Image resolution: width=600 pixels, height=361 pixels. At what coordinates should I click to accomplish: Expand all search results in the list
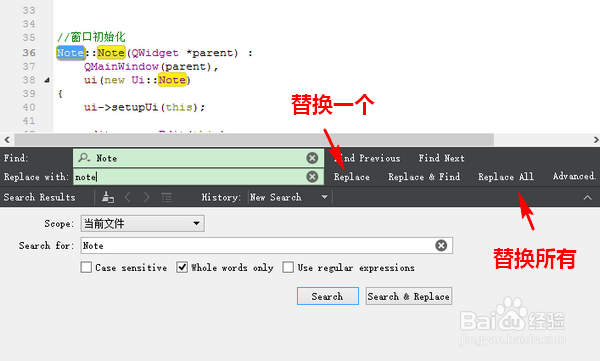pos(166,197)
